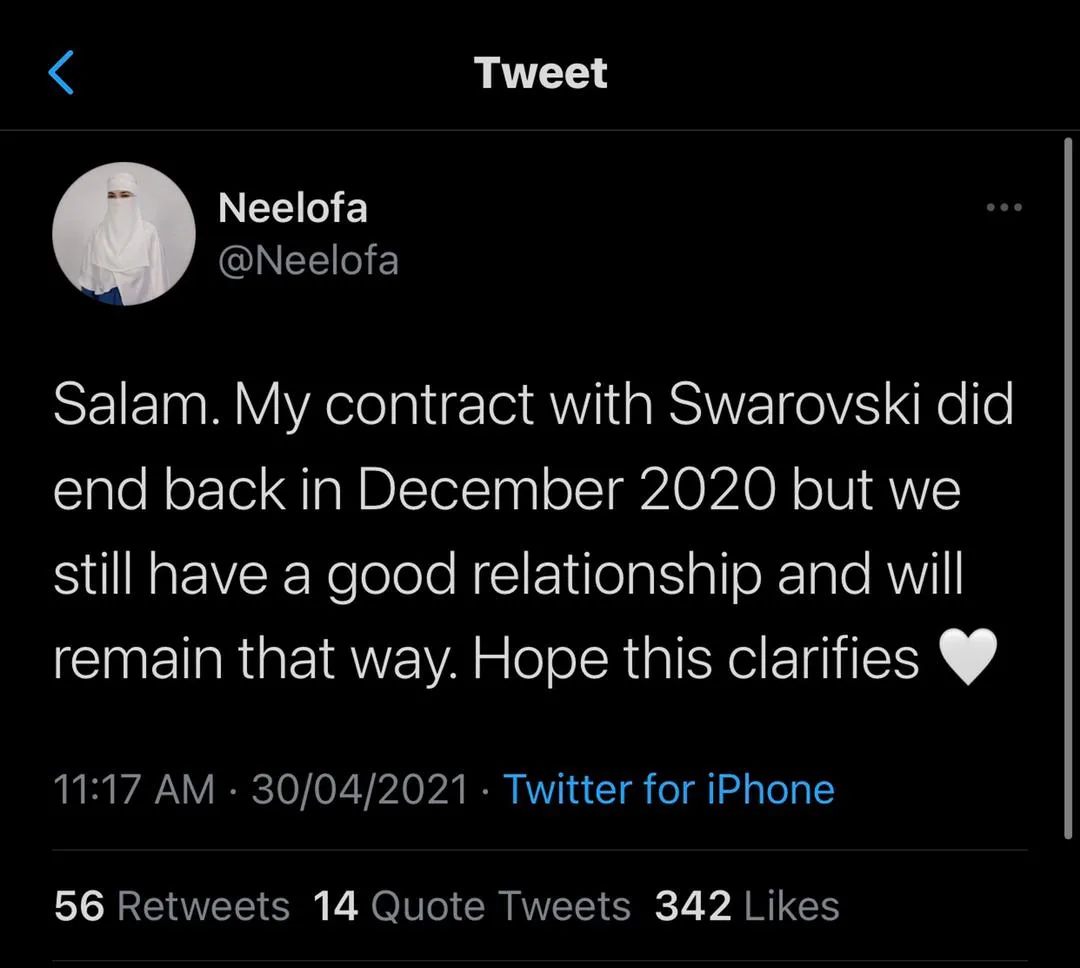Select the 30/04/2021 date

coord(360,789)
